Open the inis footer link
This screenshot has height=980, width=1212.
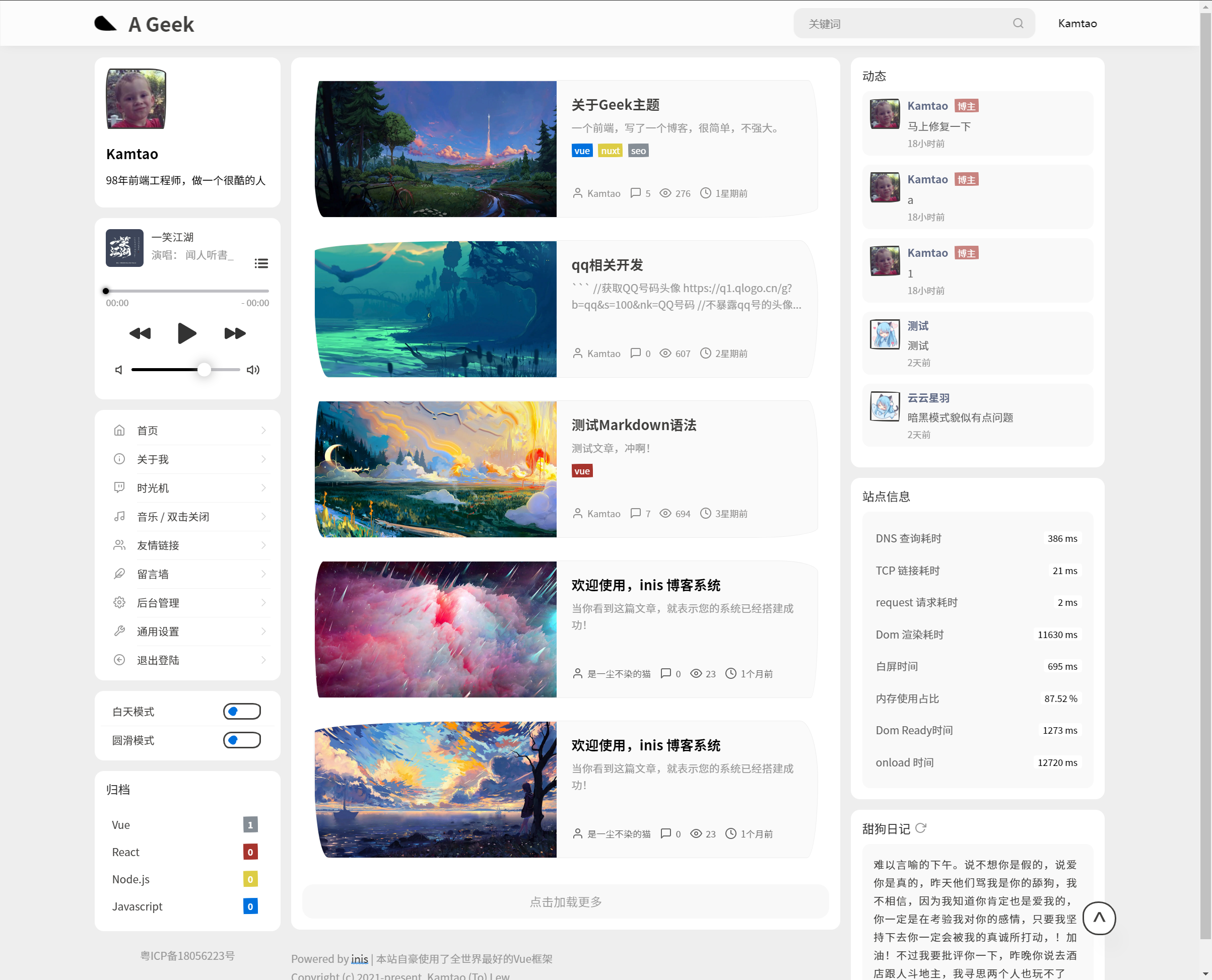[359, 958]
